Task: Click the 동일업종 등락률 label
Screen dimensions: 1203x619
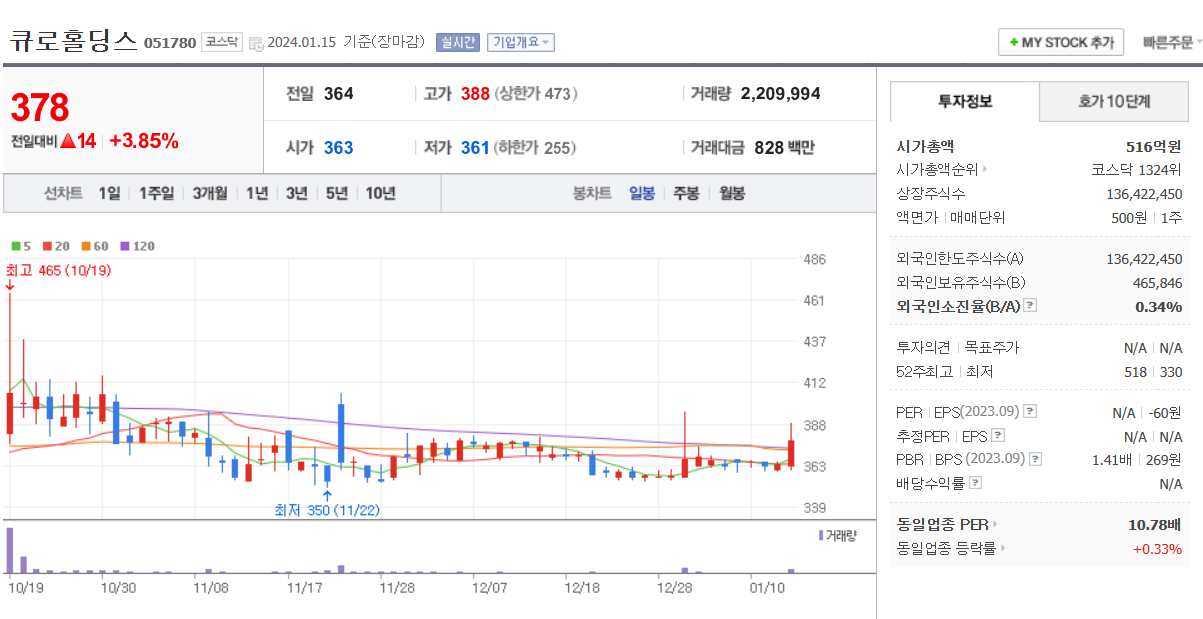Action: pos(946,548)
